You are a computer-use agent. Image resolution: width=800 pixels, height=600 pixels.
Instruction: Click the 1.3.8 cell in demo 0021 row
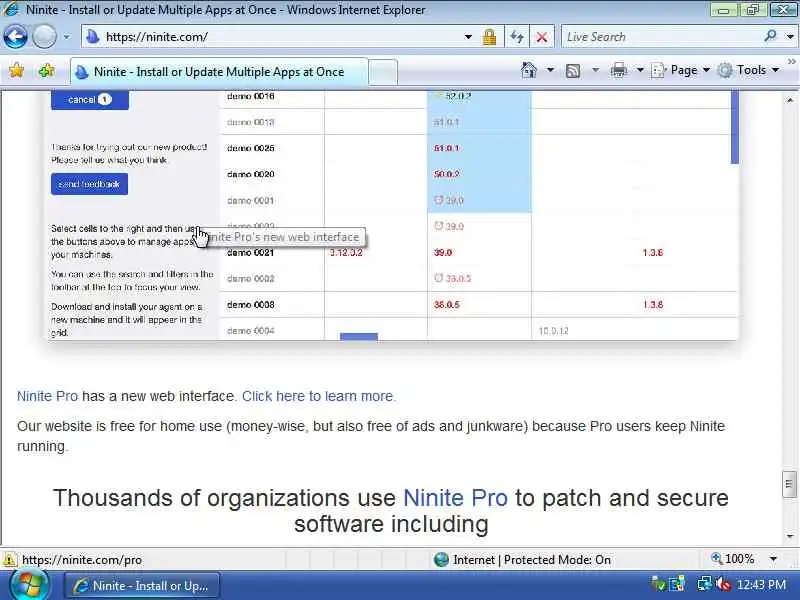coord(653,253)
